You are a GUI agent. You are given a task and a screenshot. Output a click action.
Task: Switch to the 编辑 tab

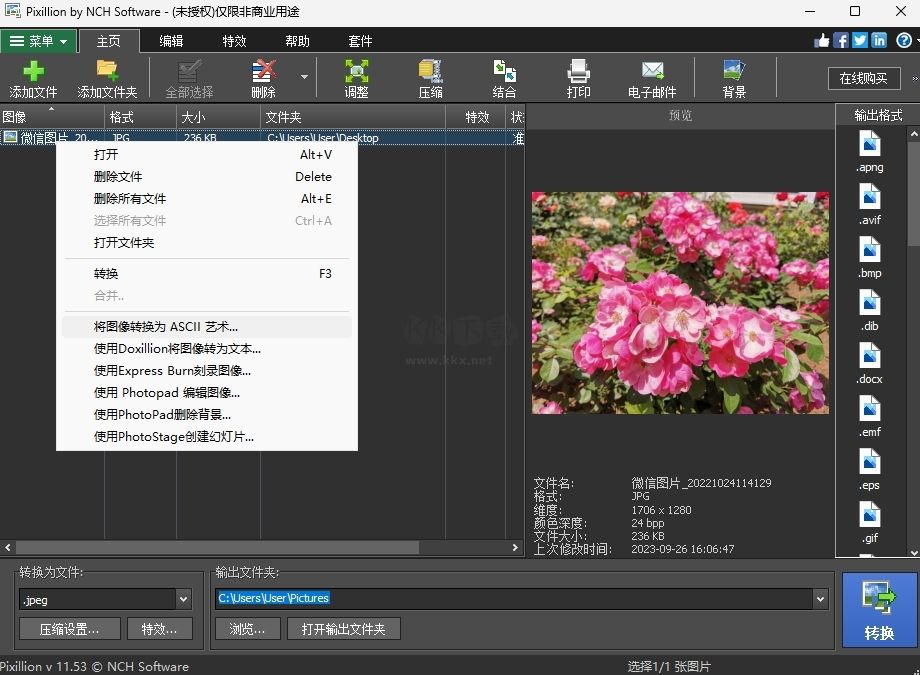point(174,41)
